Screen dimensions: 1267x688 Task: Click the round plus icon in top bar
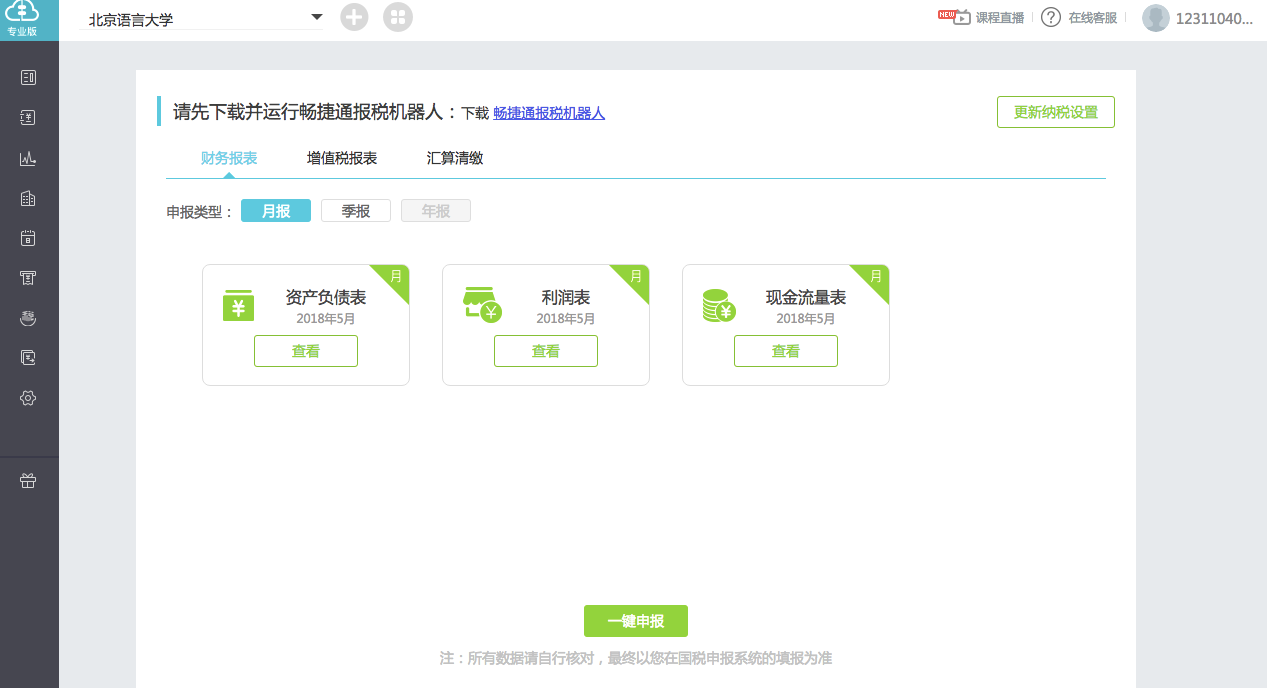click(x=354, y=17)
